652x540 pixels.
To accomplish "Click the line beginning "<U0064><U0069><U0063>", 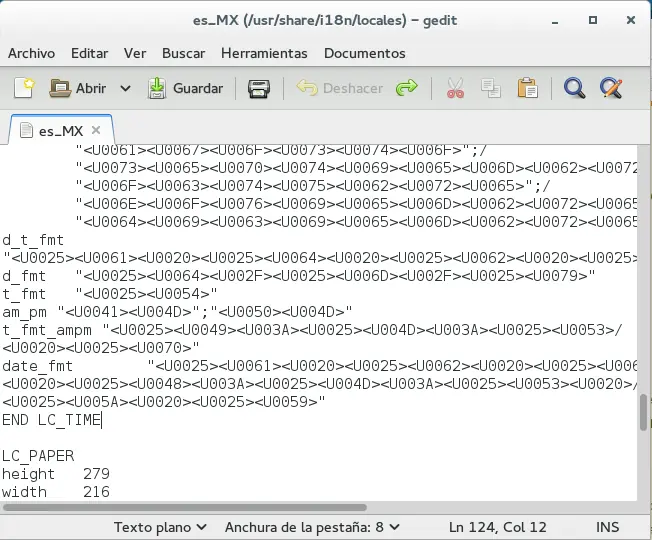I will (x=356, y=222).
